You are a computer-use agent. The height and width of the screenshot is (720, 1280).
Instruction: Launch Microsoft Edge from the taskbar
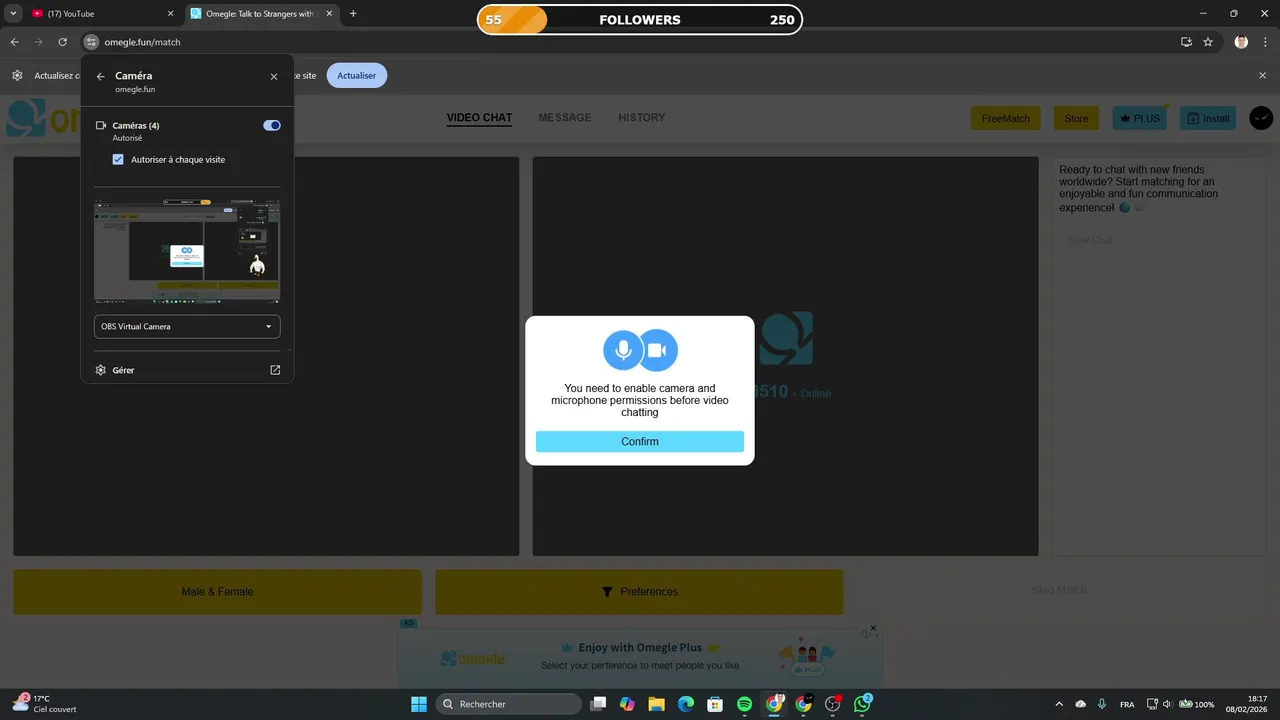pyautogui.click(x=686, y=704)
